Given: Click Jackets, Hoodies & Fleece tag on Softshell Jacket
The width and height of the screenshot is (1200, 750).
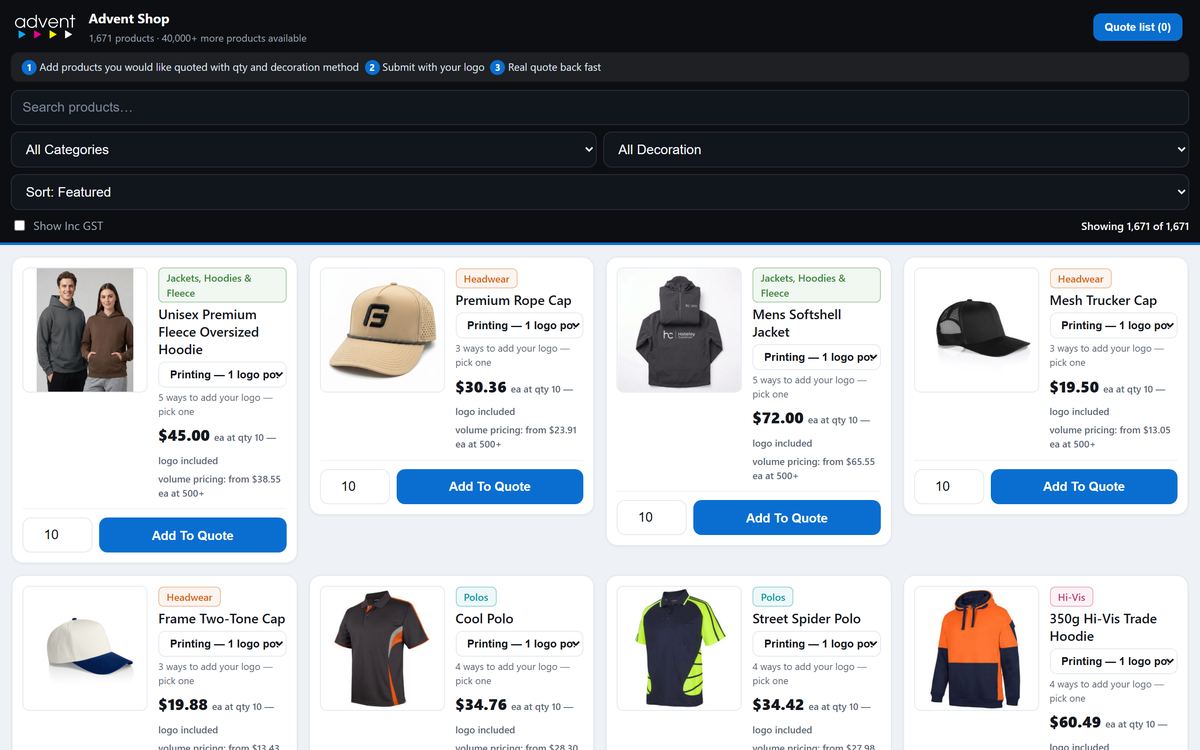Looking at the screenshot, I should point(816,286).
